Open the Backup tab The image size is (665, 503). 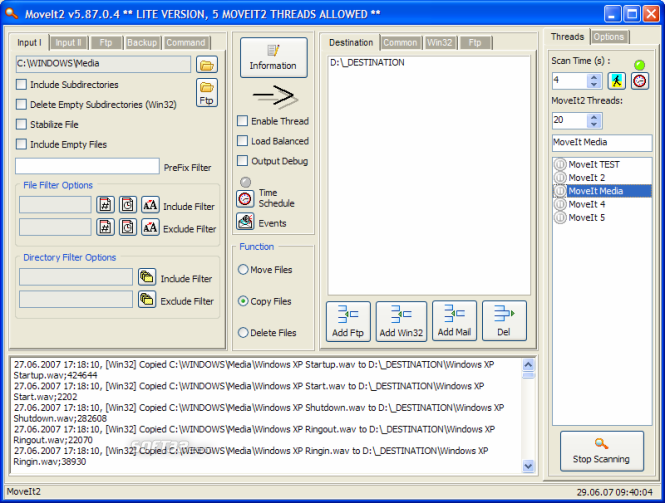tap(142, 42)
